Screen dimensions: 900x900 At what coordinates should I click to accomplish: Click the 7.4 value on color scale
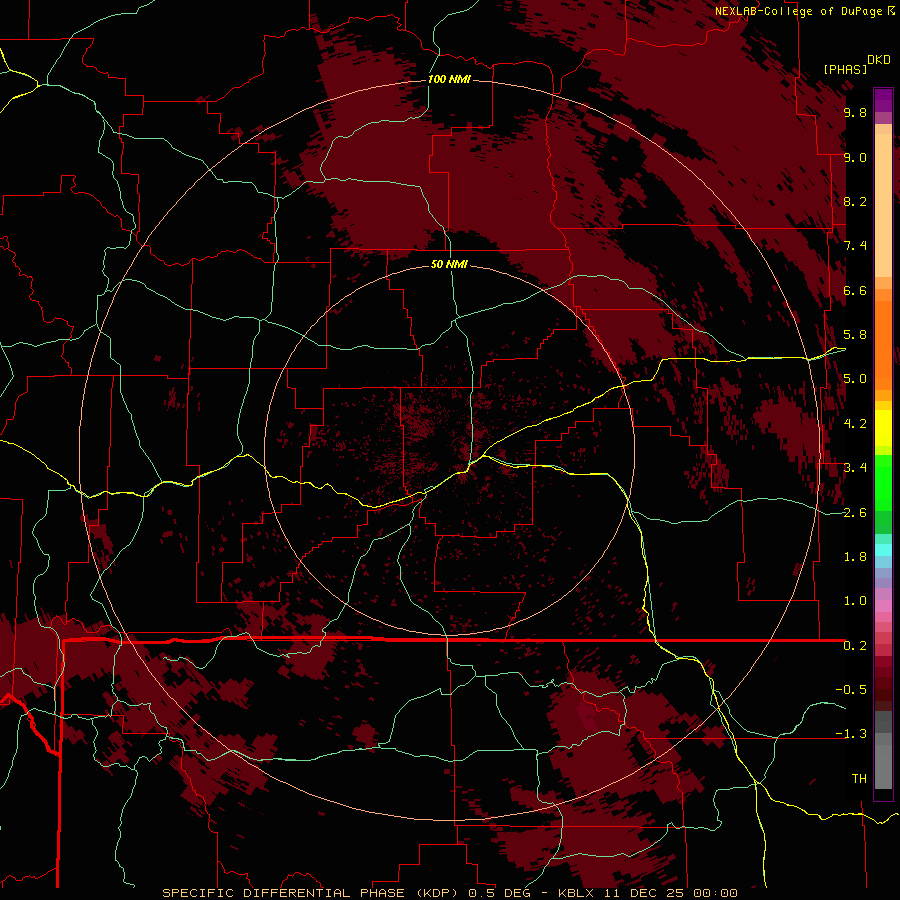(x=855, y=246)
